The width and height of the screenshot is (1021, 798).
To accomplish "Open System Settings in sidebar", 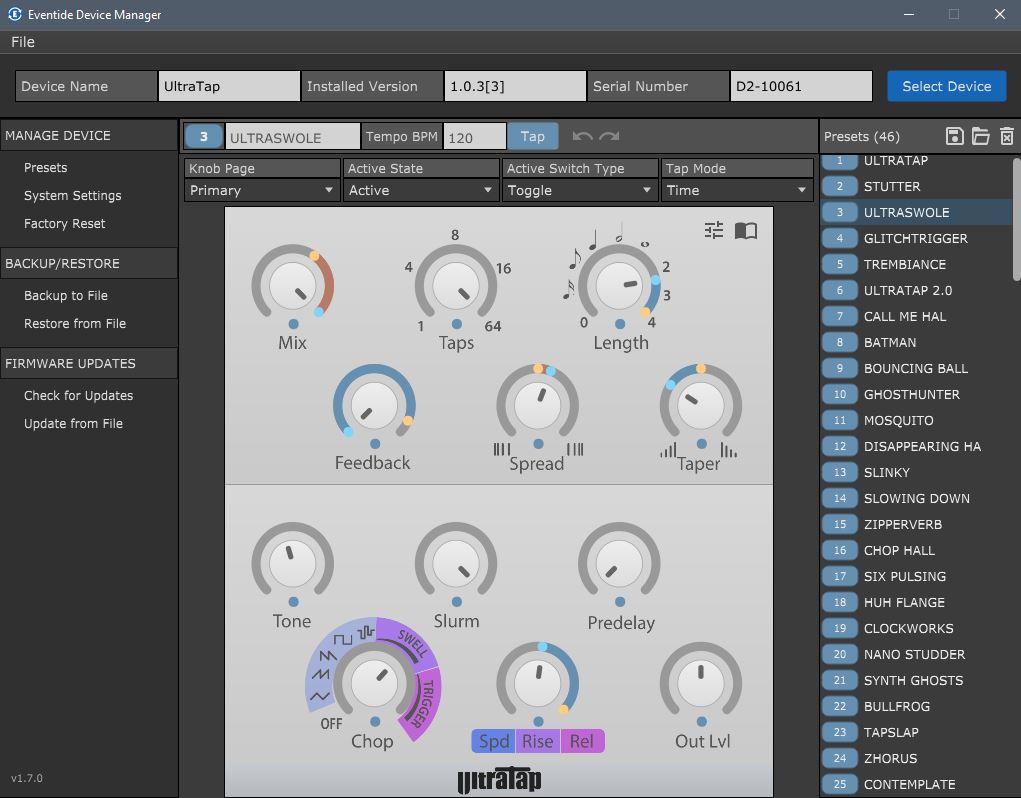I will (x=72, y=195).
